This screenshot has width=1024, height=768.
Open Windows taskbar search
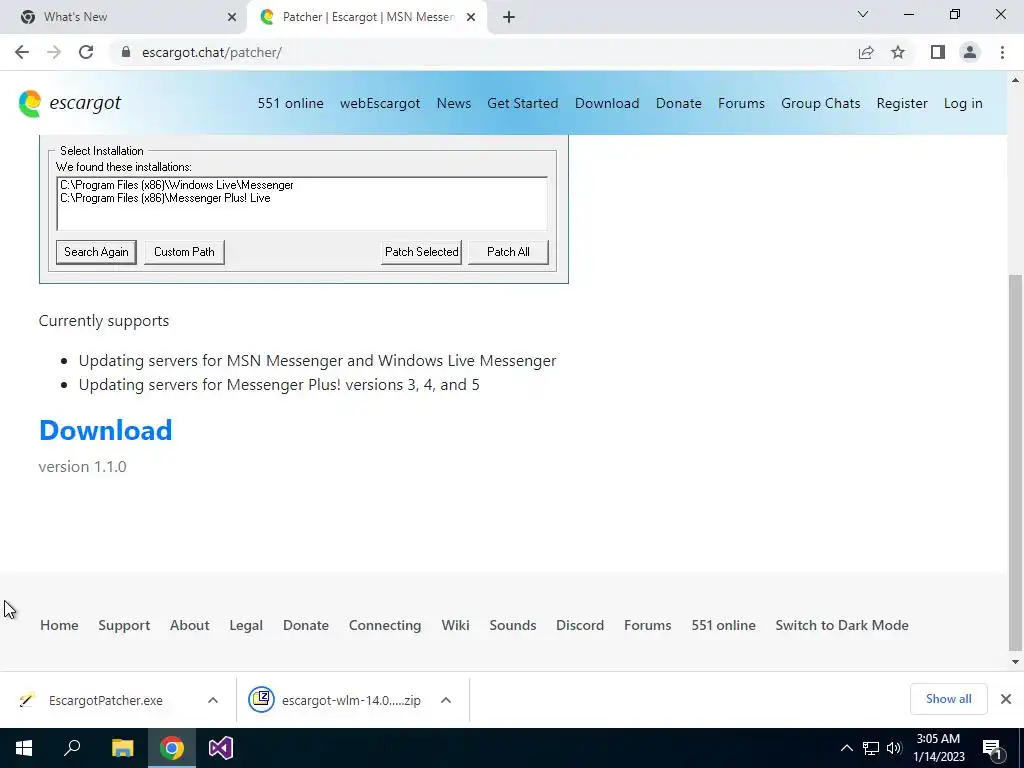tap(72, 748)
